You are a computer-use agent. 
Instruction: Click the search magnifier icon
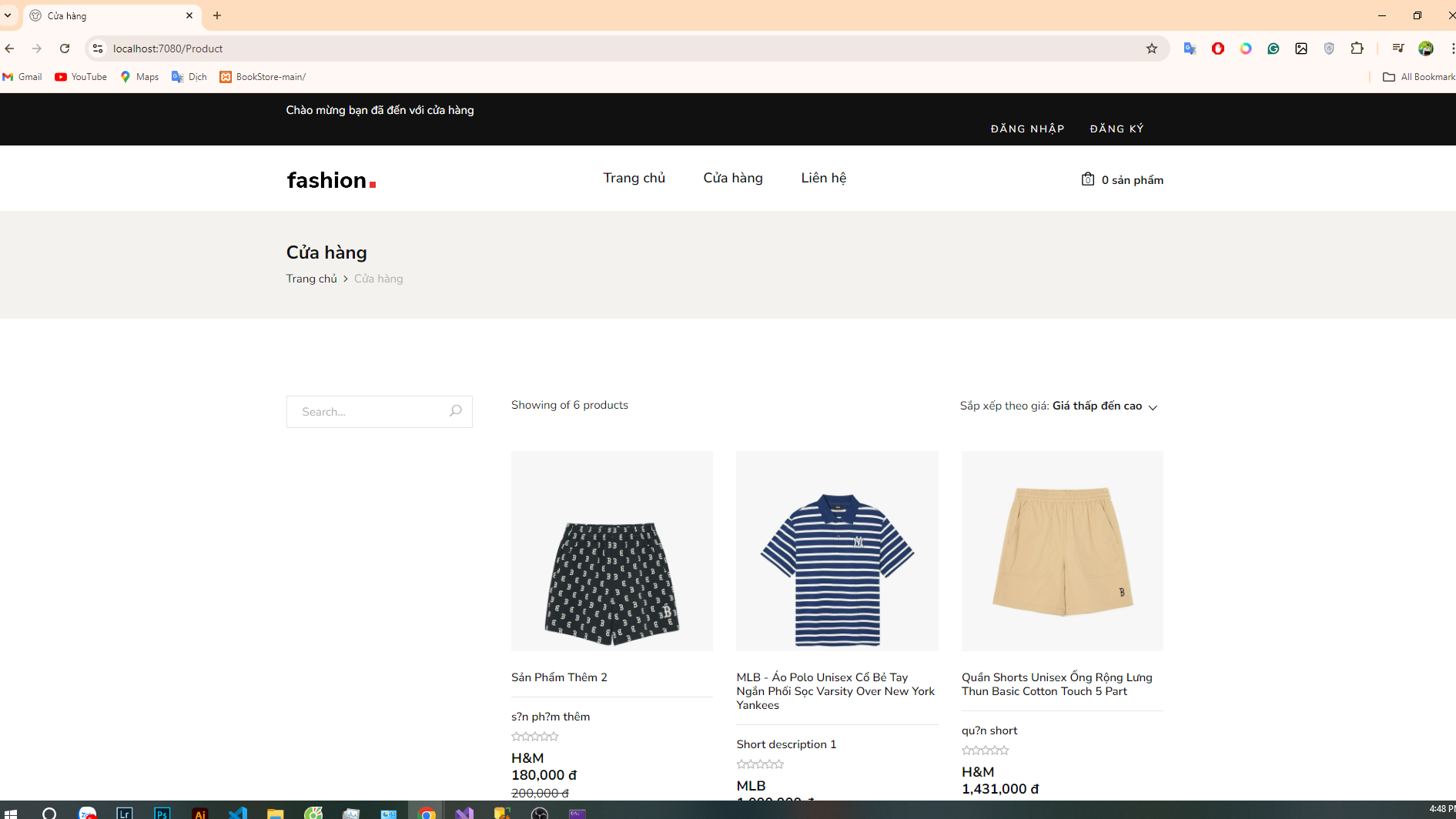(456, 411)
